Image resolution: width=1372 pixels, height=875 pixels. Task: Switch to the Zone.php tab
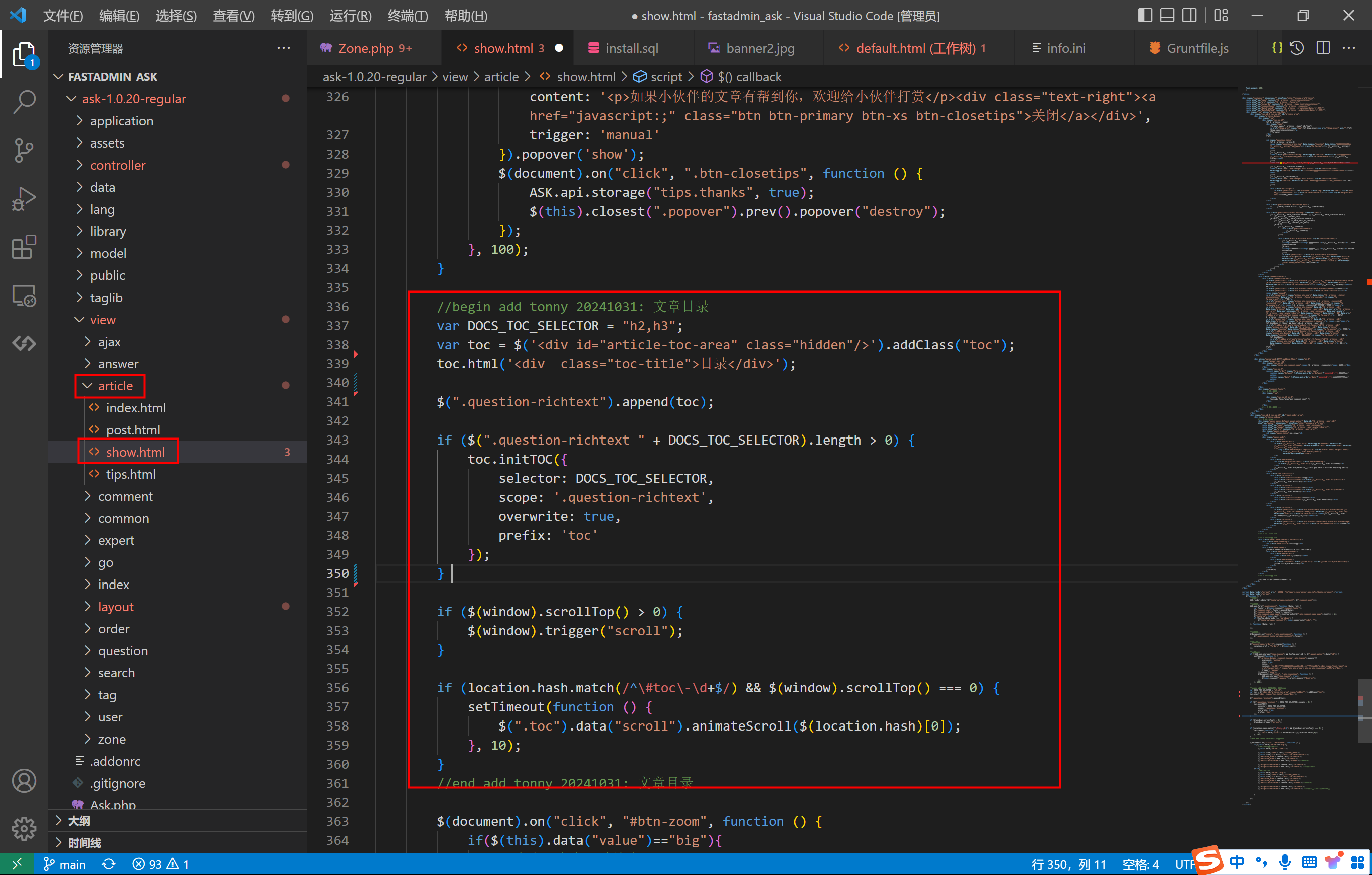tap(374, 48)
